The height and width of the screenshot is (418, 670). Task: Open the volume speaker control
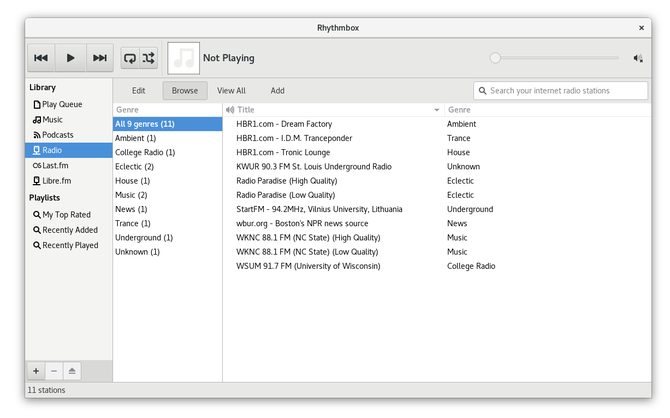(638, 58)
